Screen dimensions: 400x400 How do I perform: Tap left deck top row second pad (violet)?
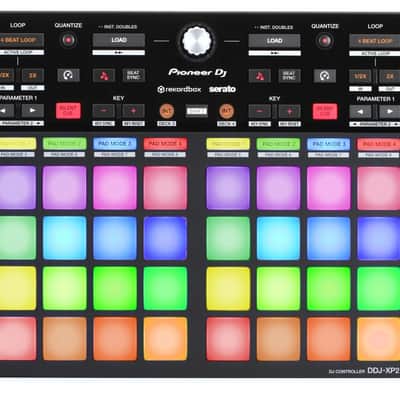[x=65, y=188]
